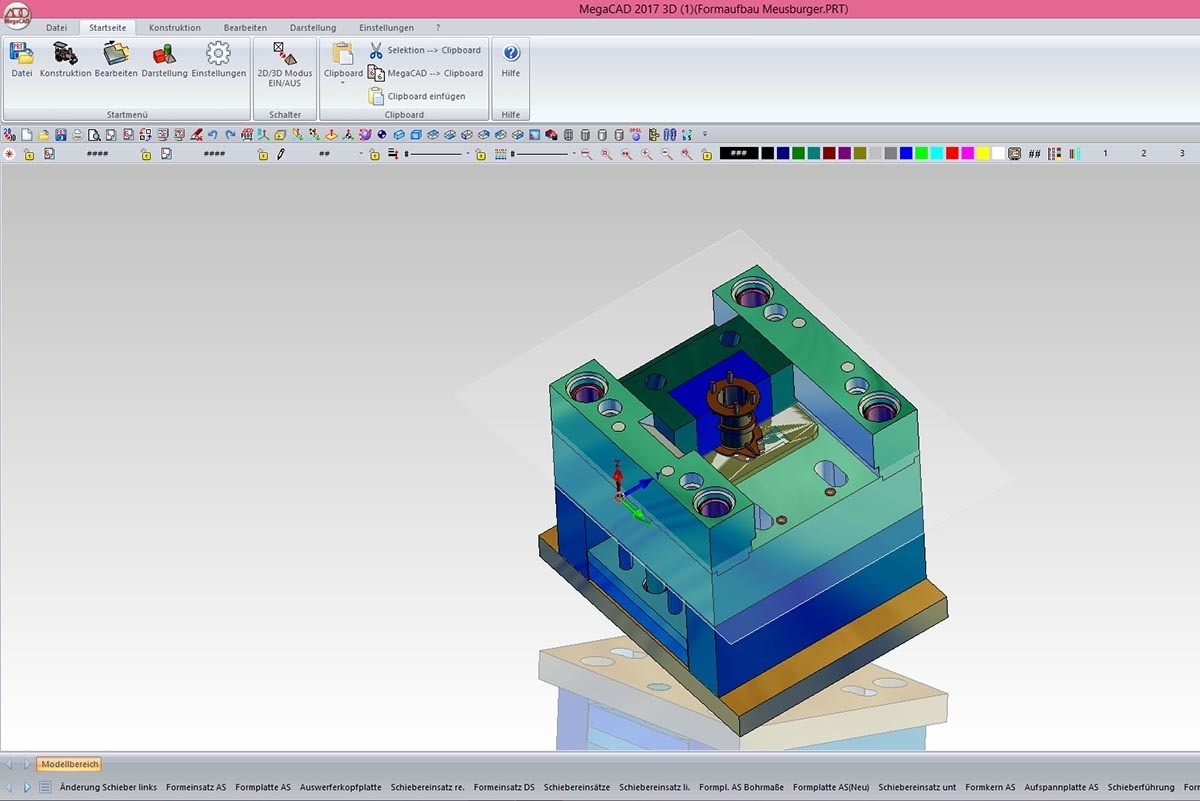Switch to the Einstellungen ribbon tab
Viewport: 1200px width, 801px height.
click(x=386, y=28)
